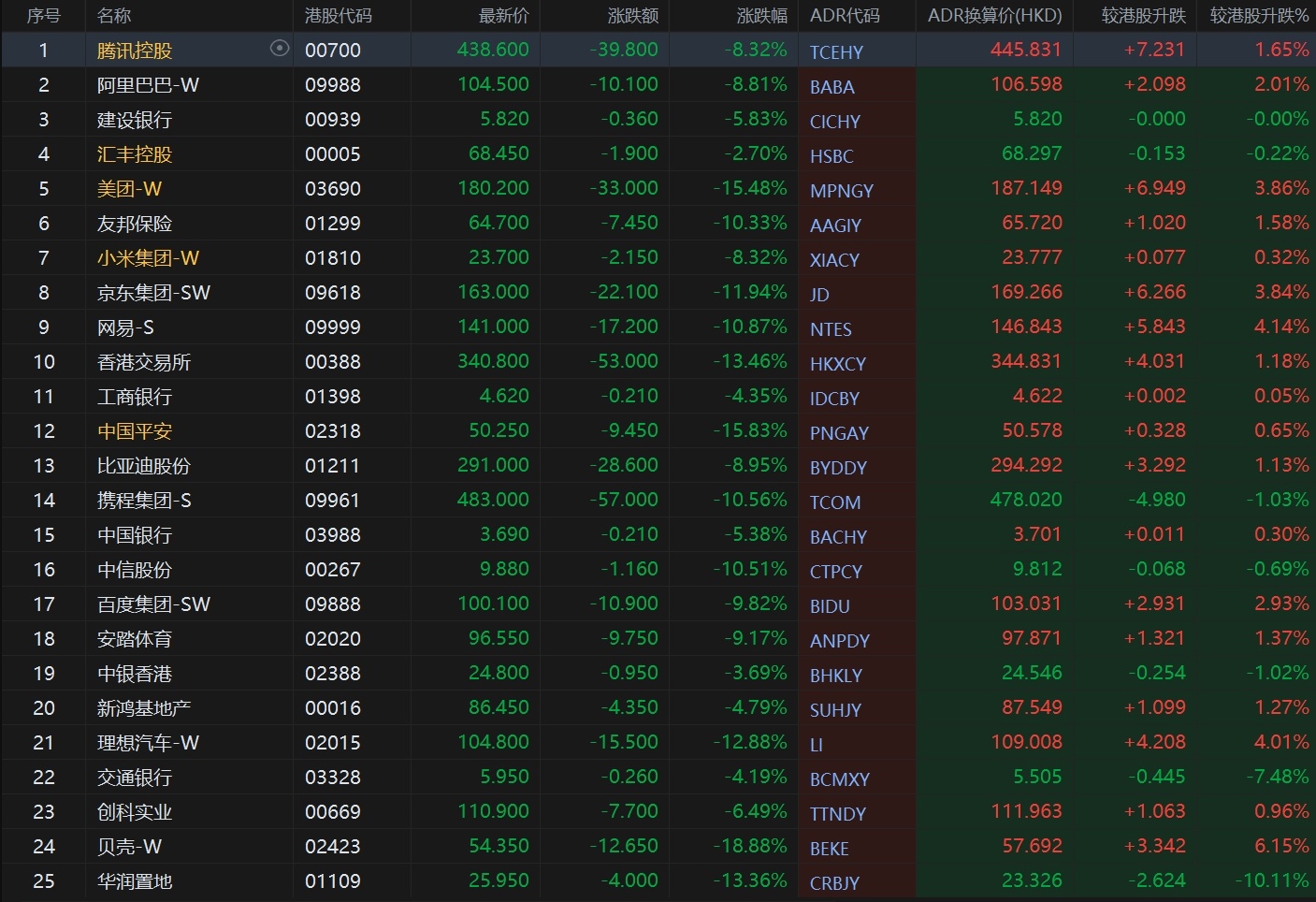
Task: Sort by the 较港股升跌% column header
Action: (1259, 16)
